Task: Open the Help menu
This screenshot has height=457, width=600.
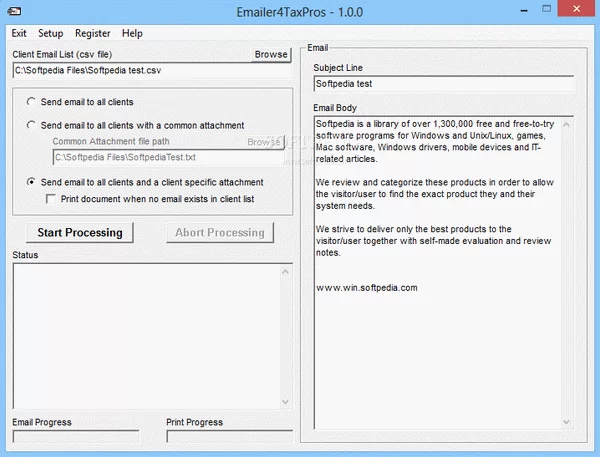Action: pos(132,33)
